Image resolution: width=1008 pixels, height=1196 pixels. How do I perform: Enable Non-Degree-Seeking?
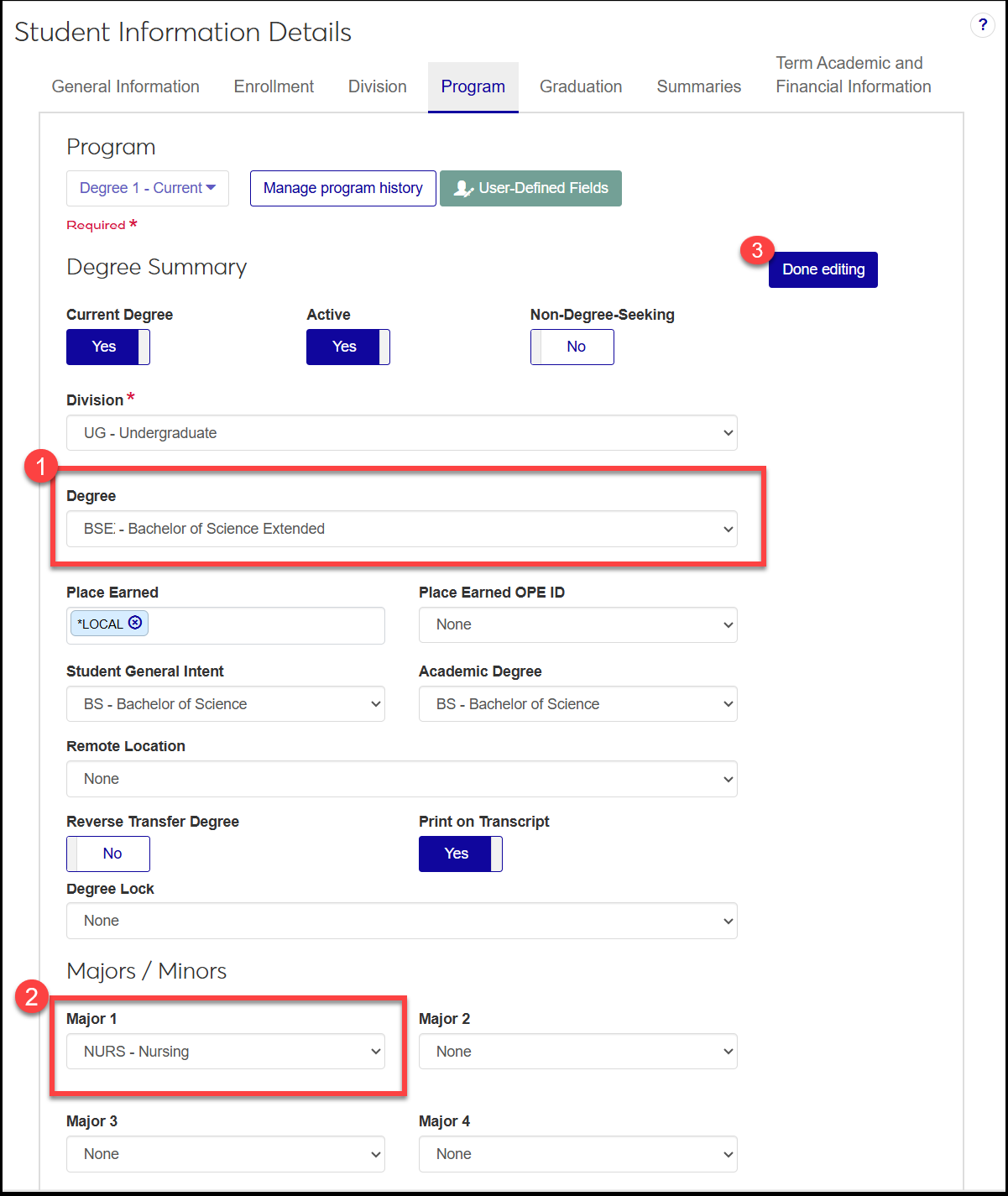point(572,347)
